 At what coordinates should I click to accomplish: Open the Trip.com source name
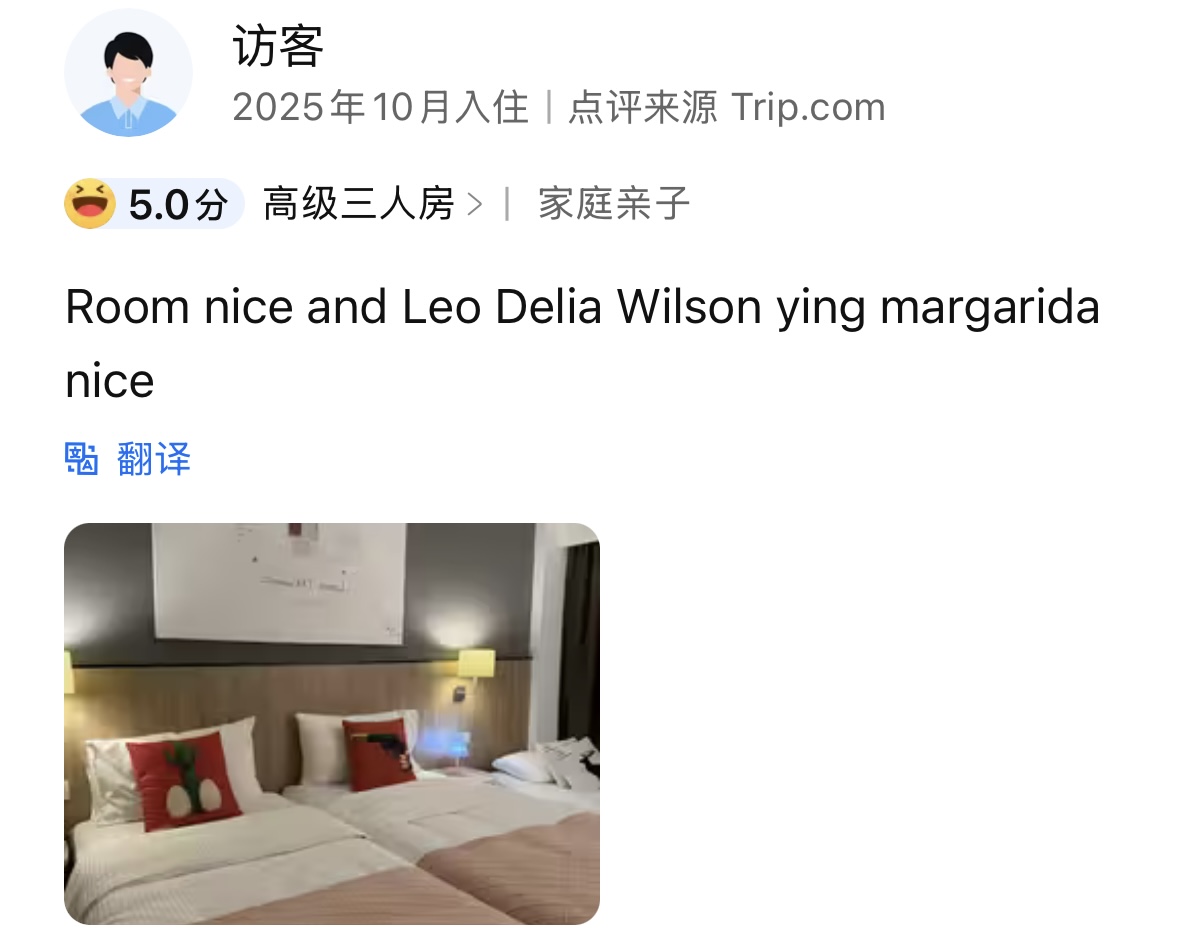click(809, 107)
